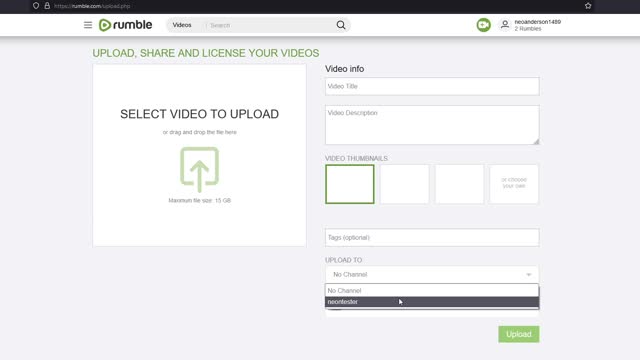Image resolution: width=640 pixels, height=360 pixels.
Task: Expand the No Channel dropdown arrow
Action: pos(529,274)
